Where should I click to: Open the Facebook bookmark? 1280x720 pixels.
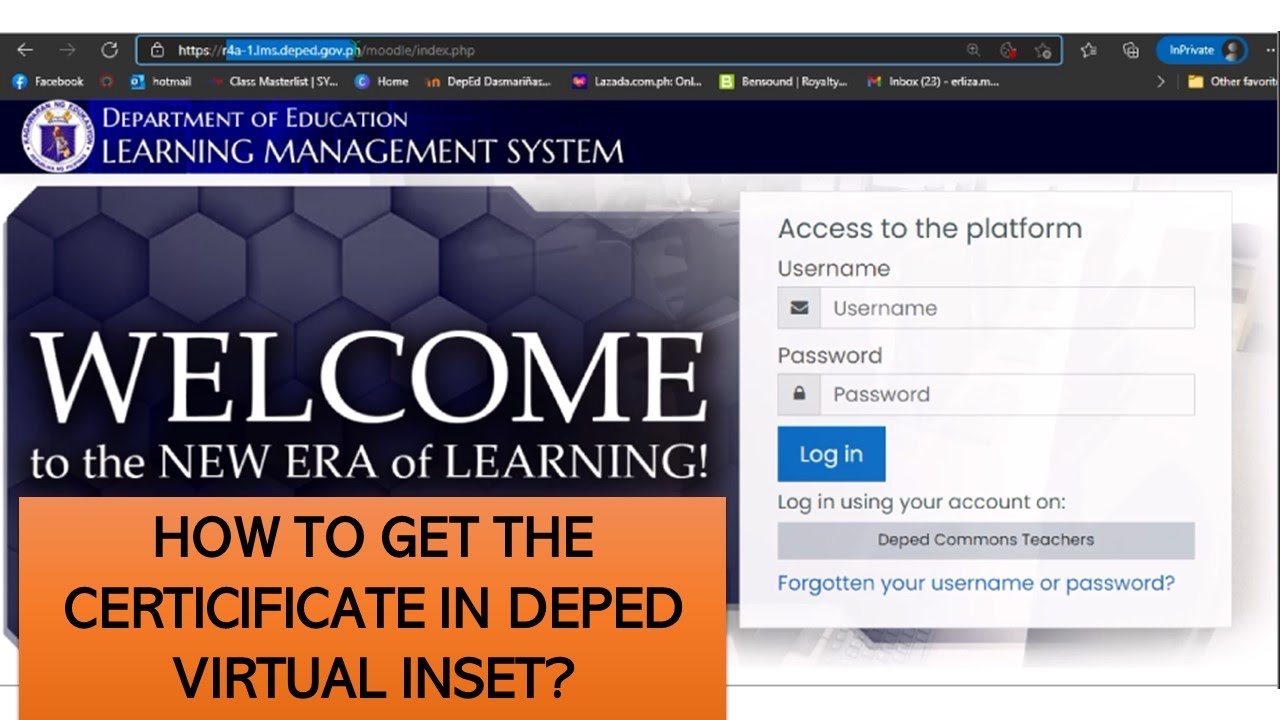point(48,82)
